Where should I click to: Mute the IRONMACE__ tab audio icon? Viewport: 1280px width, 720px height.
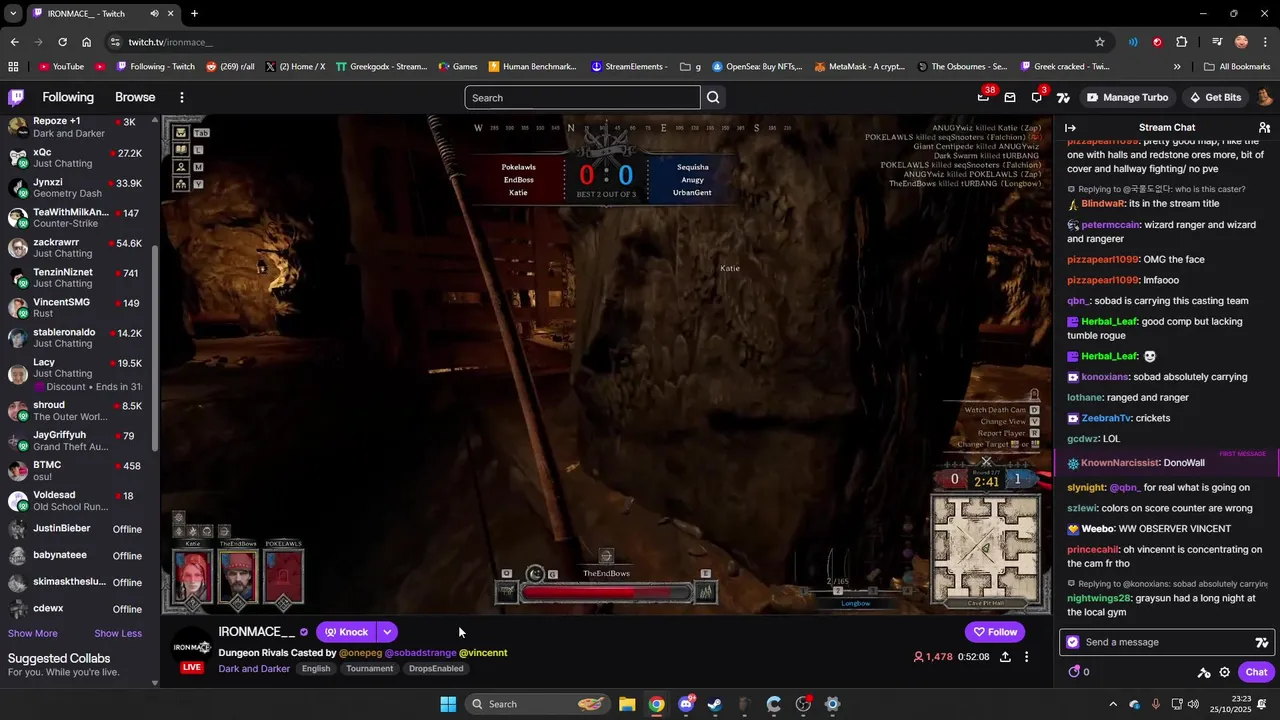pos(154,13)
